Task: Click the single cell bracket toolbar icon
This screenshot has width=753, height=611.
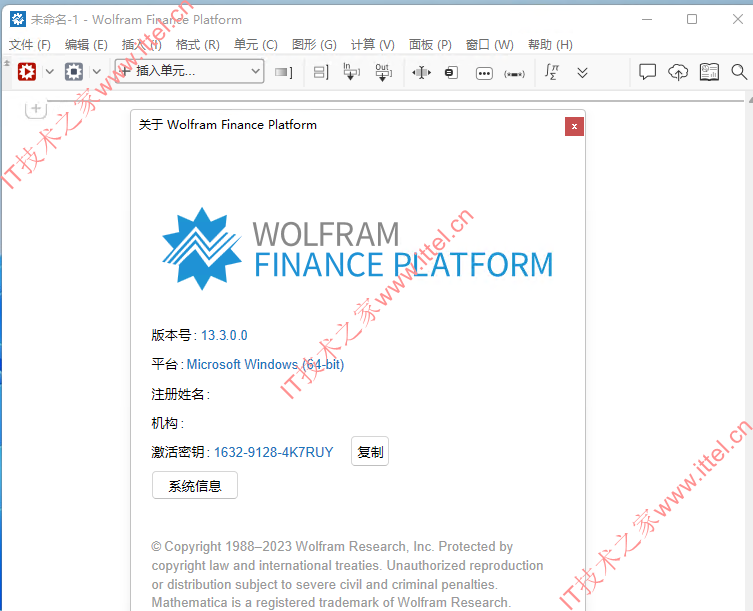Action: [x=283, y=72]
